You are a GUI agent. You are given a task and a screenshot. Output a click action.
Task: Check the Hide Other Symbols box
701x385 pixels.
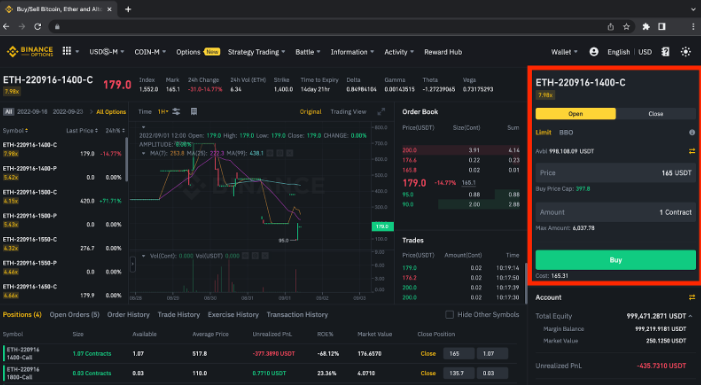coord(449,315)
